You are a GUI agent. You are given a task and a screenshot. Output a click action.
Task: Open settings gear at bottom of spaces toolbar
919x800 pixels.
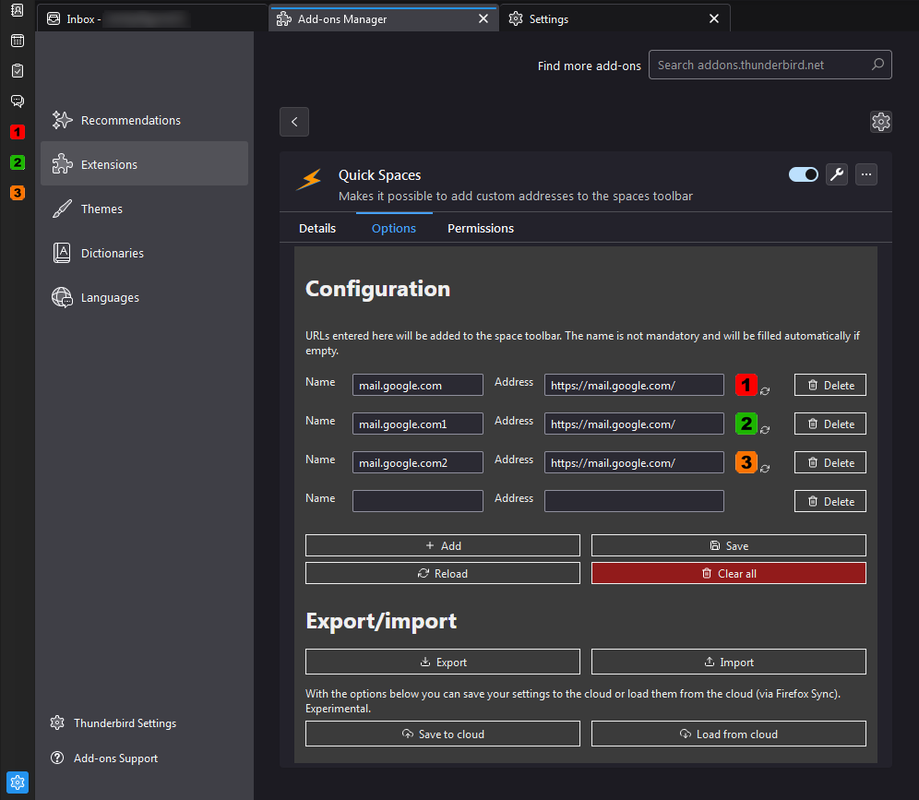point(17,782)
